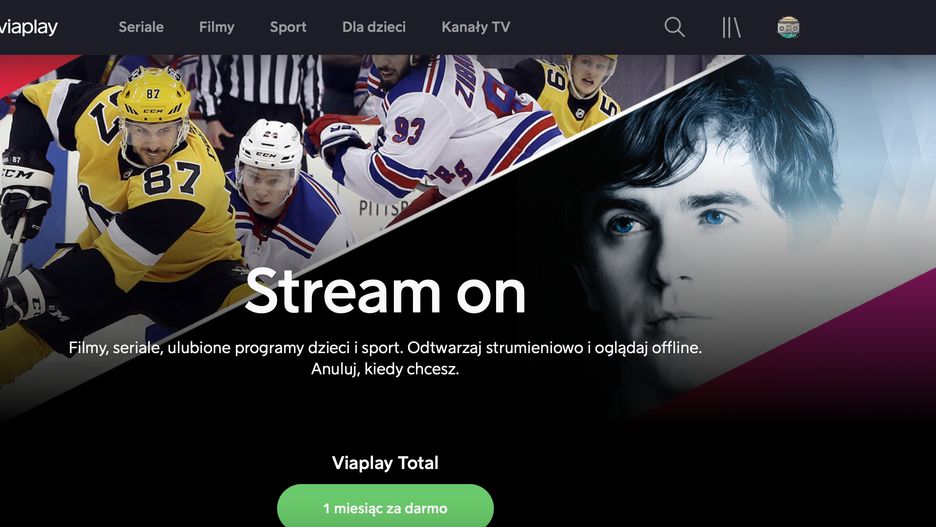Click the Anuluj, kiedy chcesz text

[x=385, y=369]
